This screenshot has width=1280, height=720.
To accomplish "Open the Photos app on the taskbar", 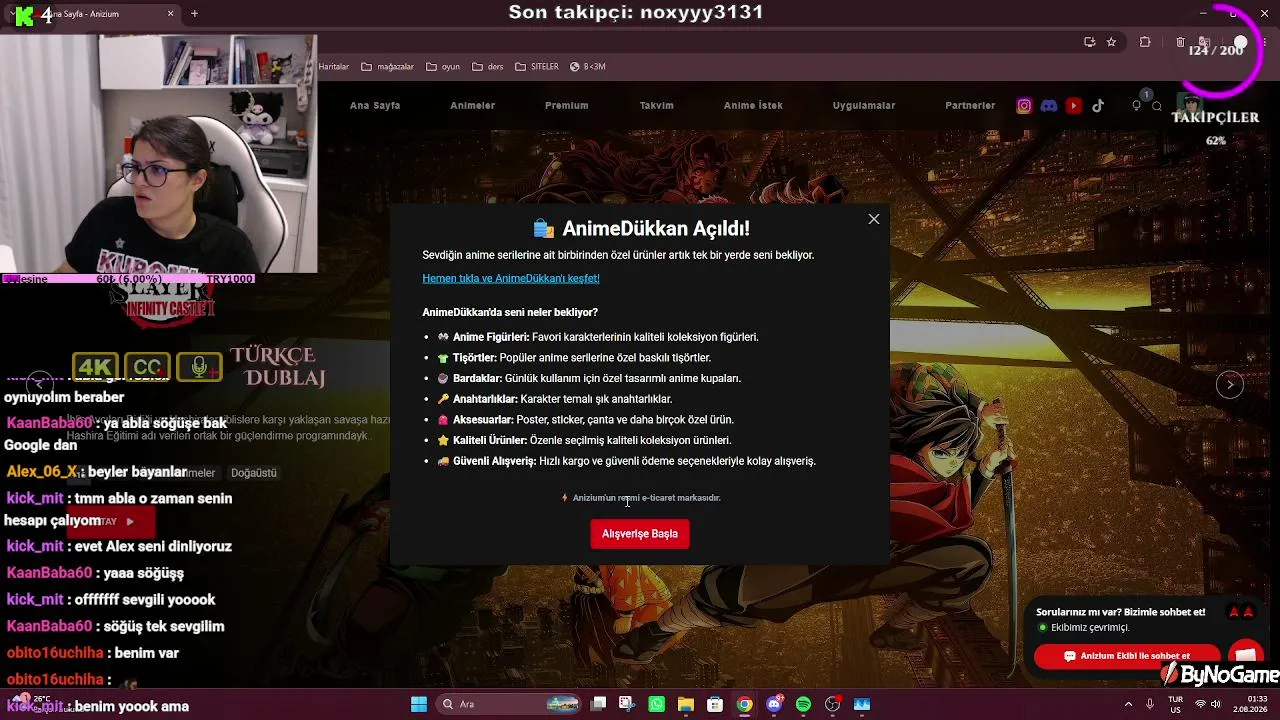I will point(862,704).
